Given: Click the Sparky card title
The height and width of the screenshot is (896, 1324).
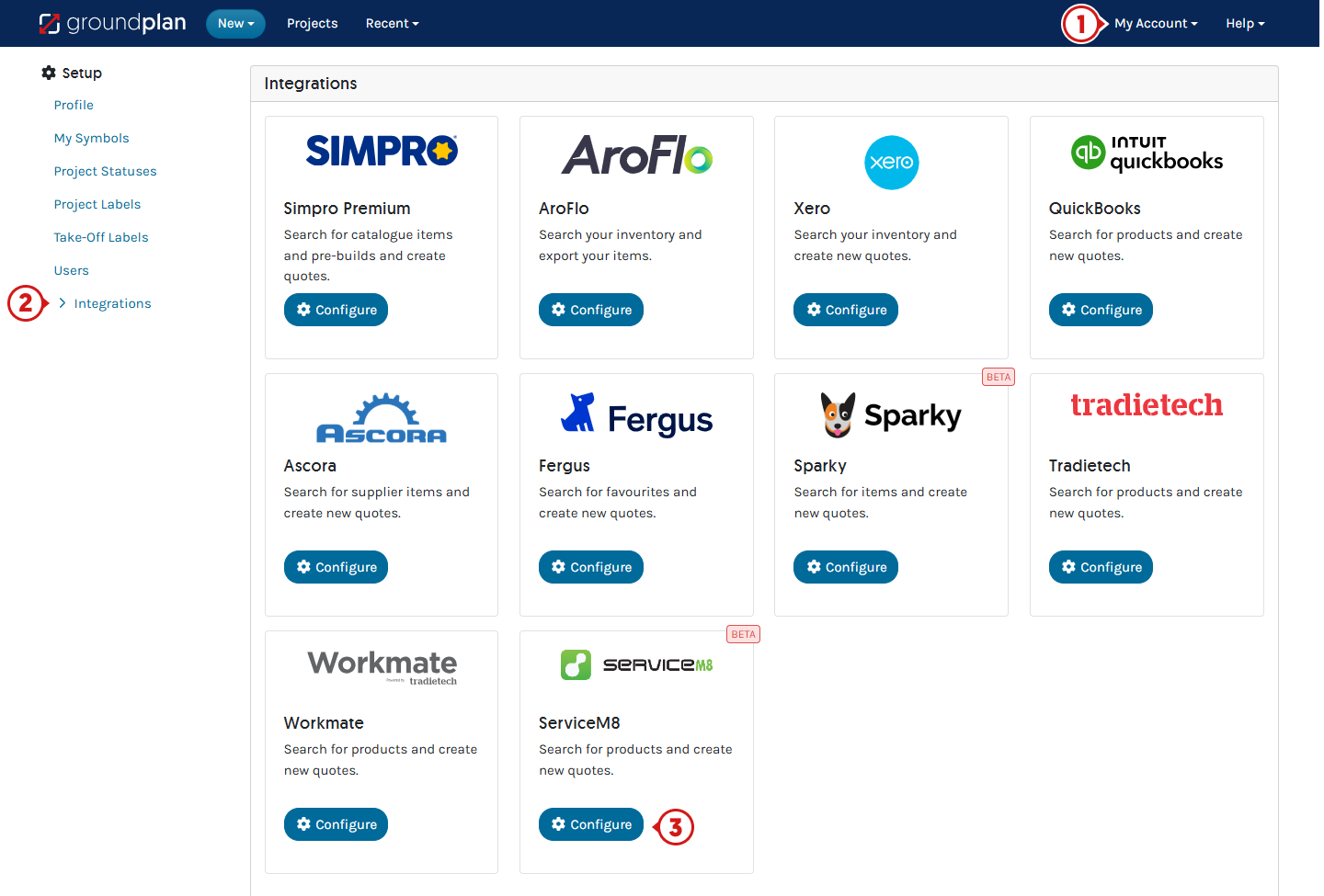Looking at the screenshot, I should (x=820, y=466).
